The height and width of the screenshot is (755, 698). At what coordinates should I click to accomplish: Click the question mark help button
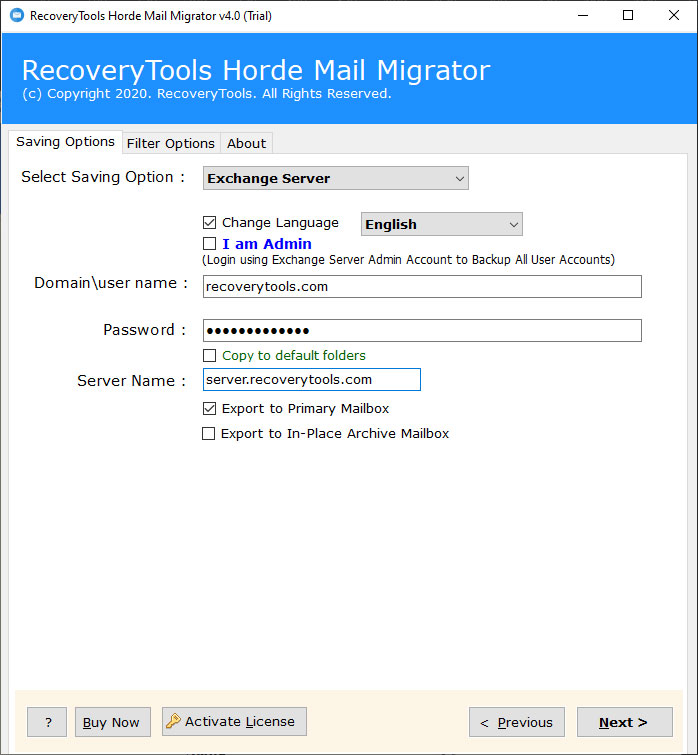click(47, 722)
